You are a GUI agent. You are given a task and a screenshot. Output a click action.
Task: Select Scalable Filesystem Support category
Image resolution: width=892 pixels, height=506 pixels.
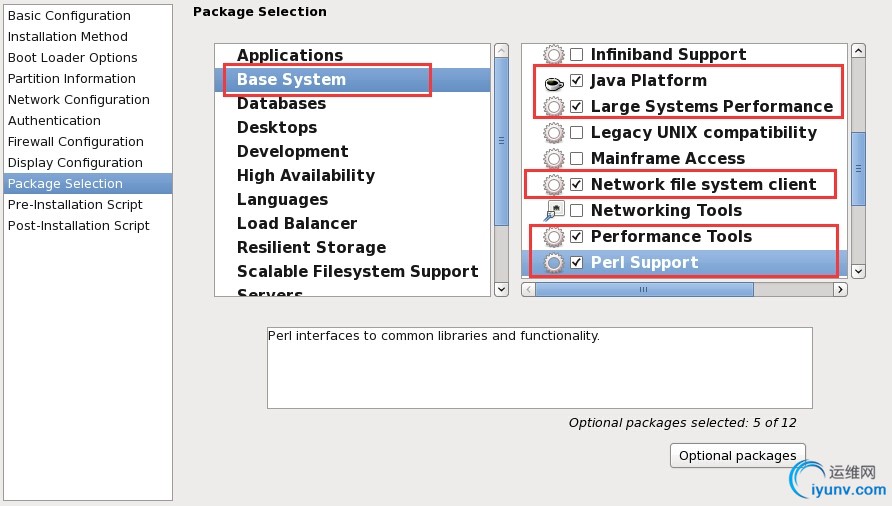(352, 271)
